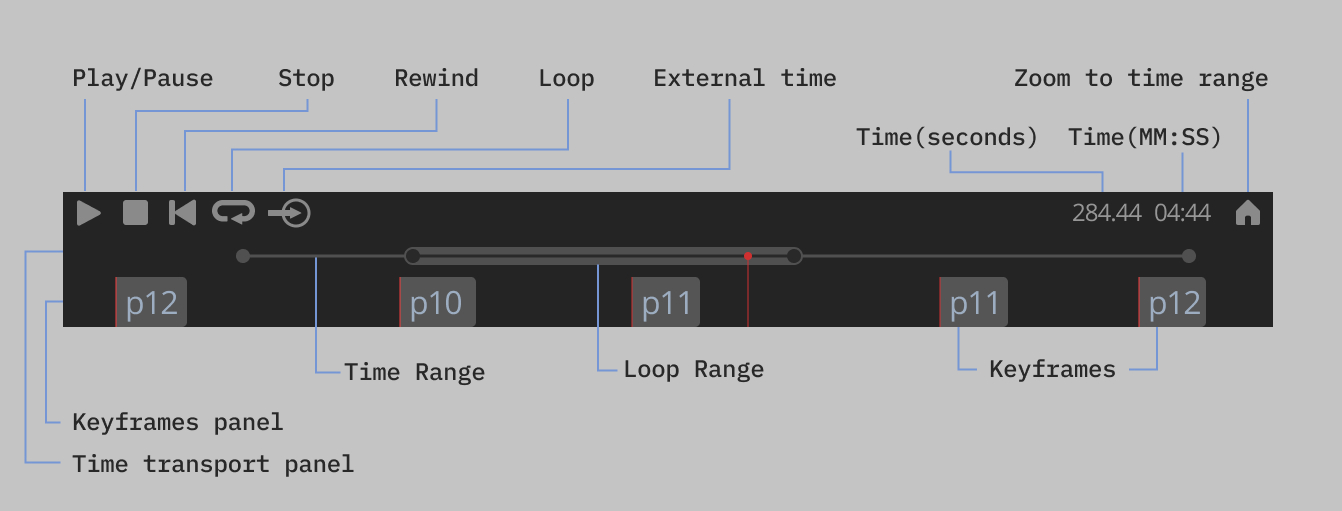Click the first p11 keyframe after p10

[666, 303]
